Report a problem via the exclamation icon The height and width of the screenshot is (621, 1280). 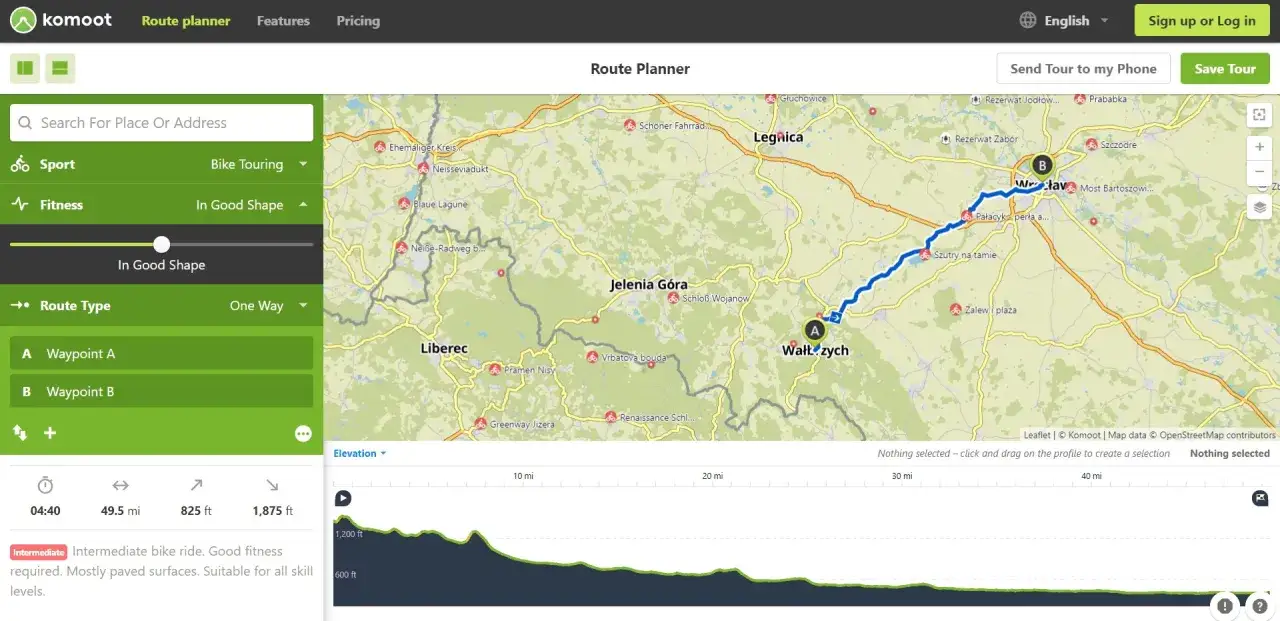point(1224,606)
